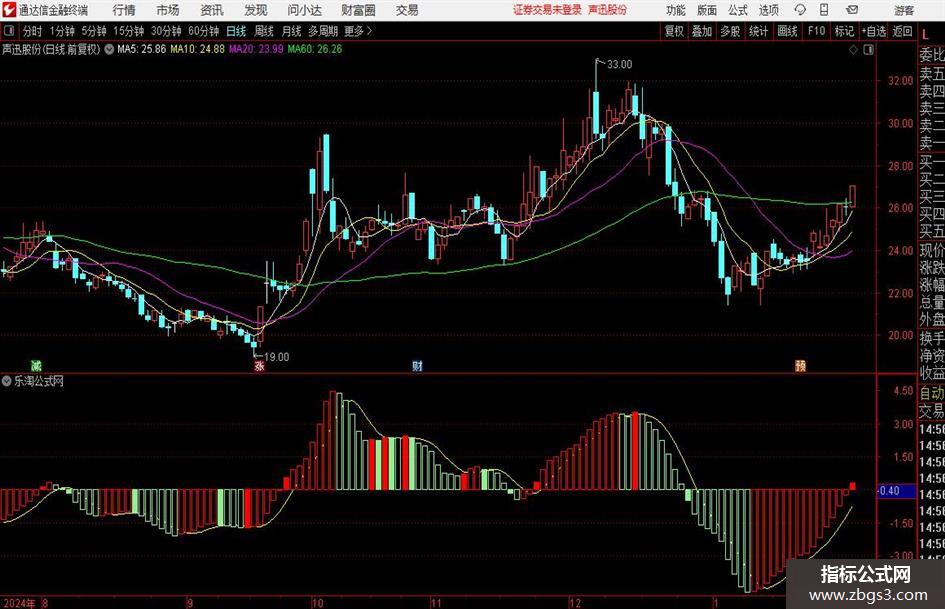Open the 财富圈 menu
This screenshot has width=945, height=609.
358,10
